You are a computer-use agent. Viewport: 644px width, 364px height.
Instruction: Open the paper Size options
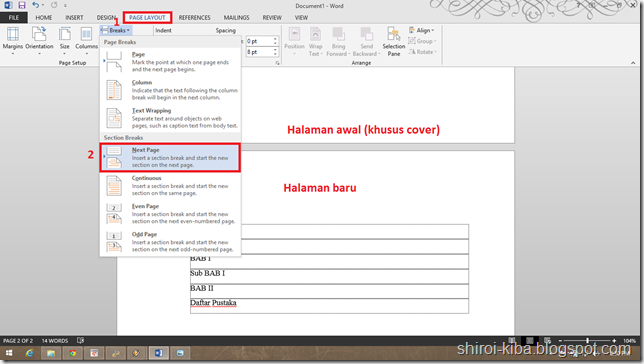64,41
